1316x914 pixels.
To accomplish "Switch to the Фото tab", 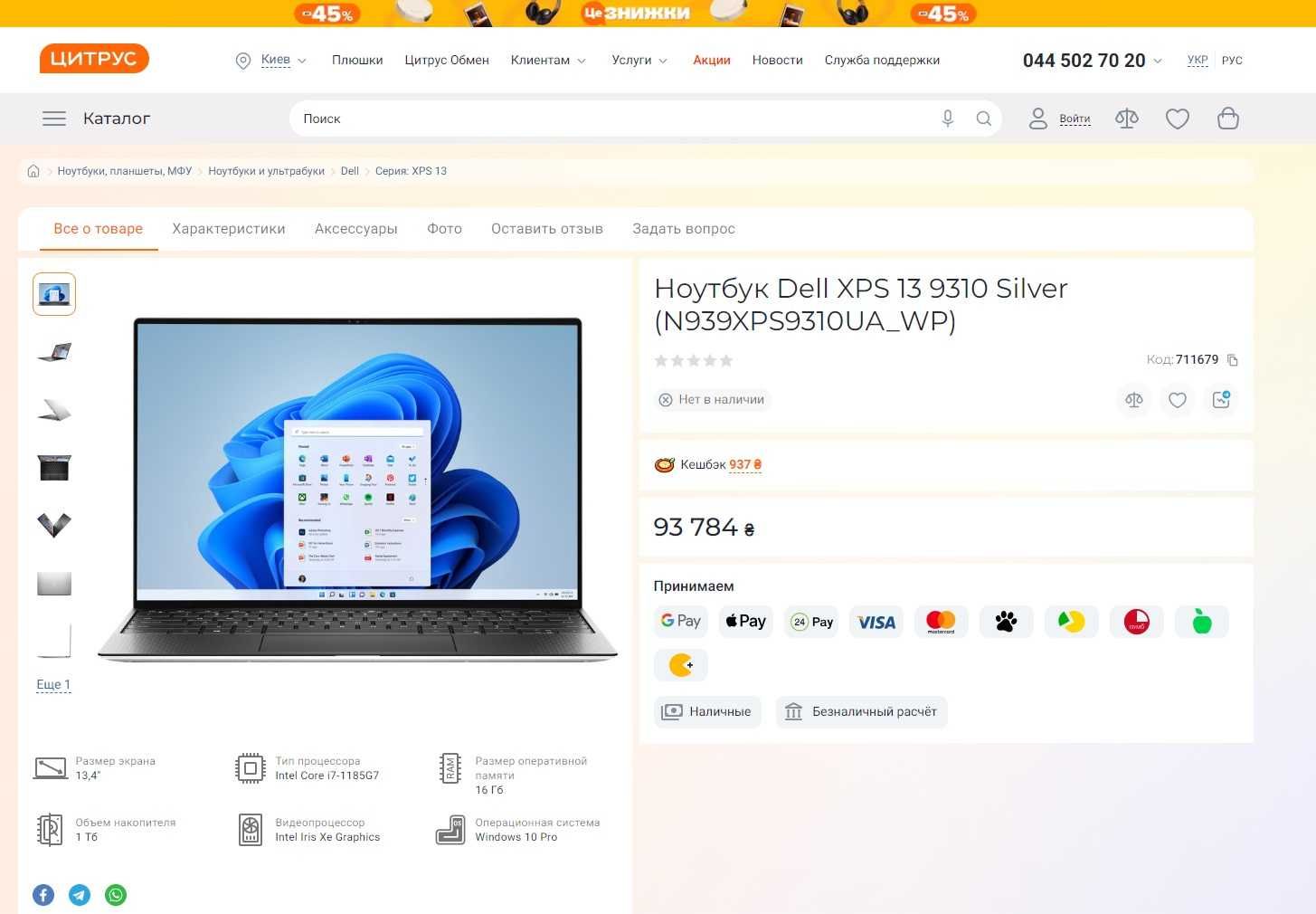I will click(445, 229).
